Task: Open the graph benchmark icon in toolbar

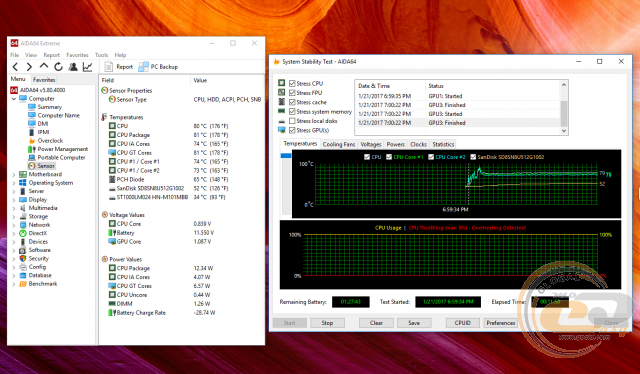Action: [87, 67]
